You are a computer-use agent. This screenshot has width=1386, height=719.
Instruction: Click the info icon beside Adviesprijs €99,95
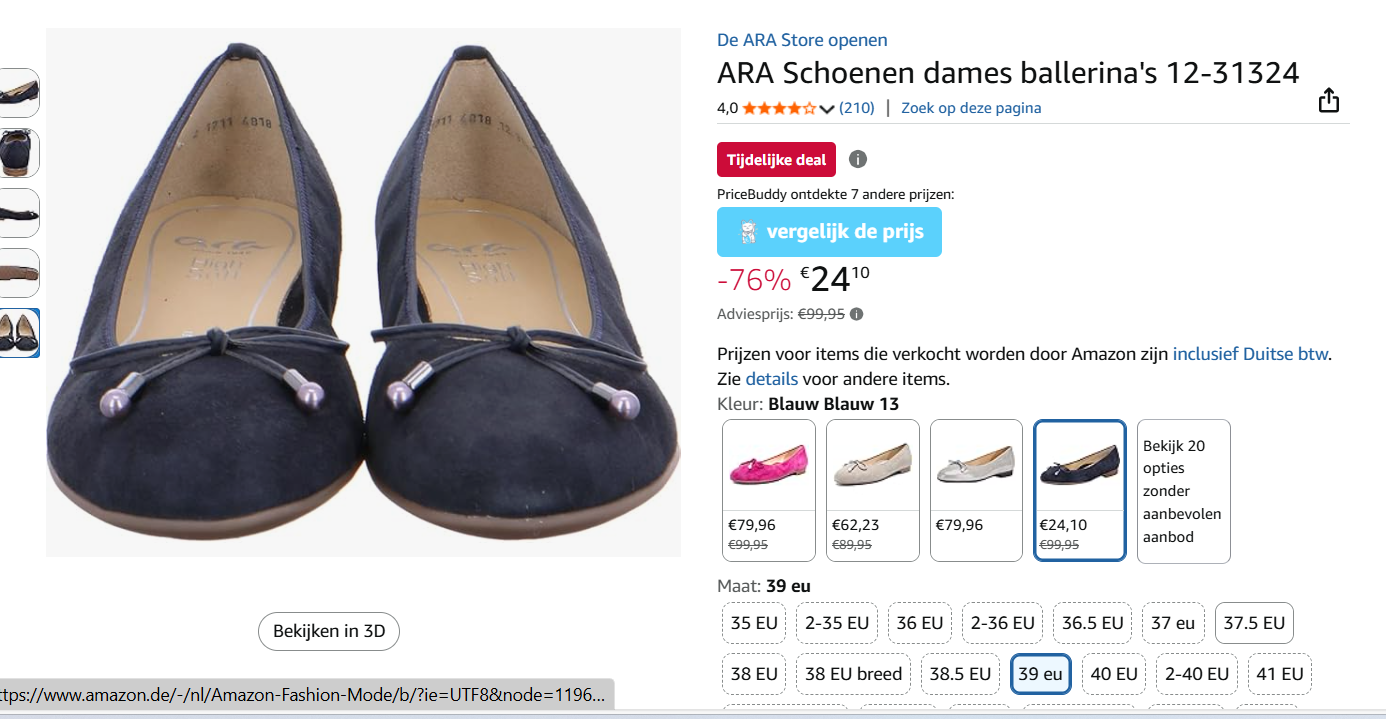click(x=855, y=313)
